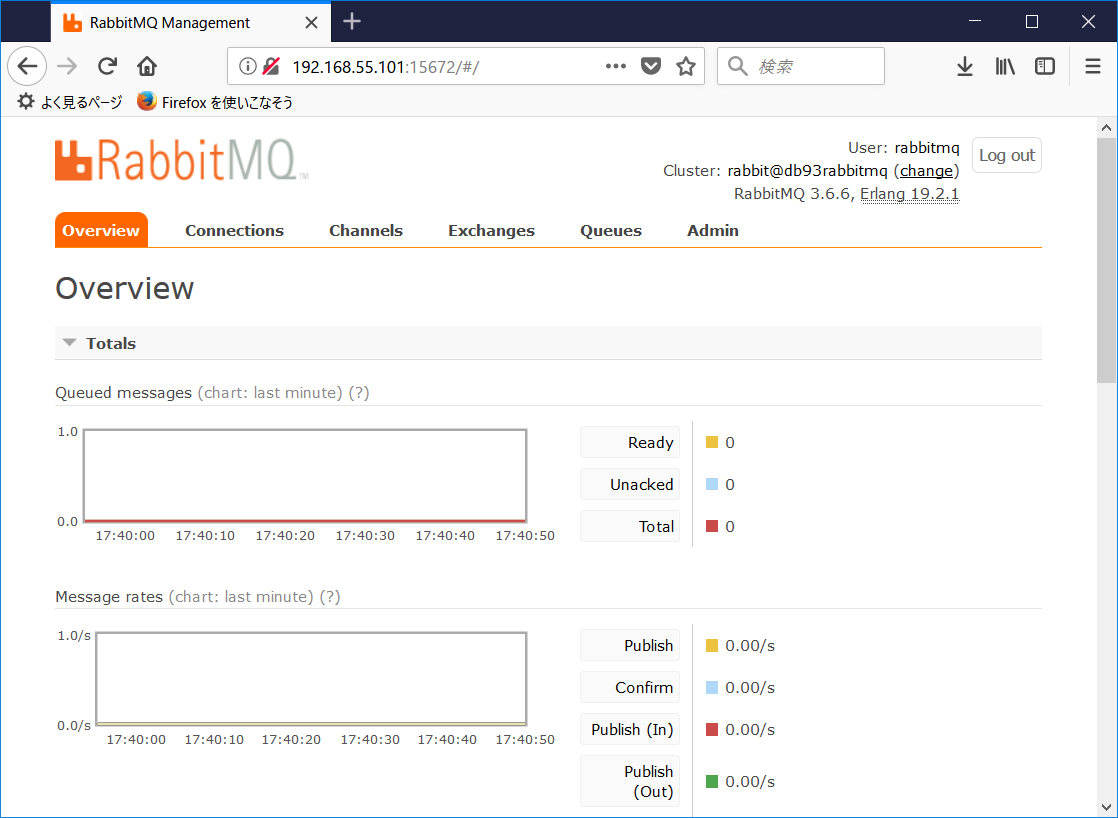Click the RabbitMQ logo
The width and height of the screenshot is (1118, 818).
tap(180, 160)
